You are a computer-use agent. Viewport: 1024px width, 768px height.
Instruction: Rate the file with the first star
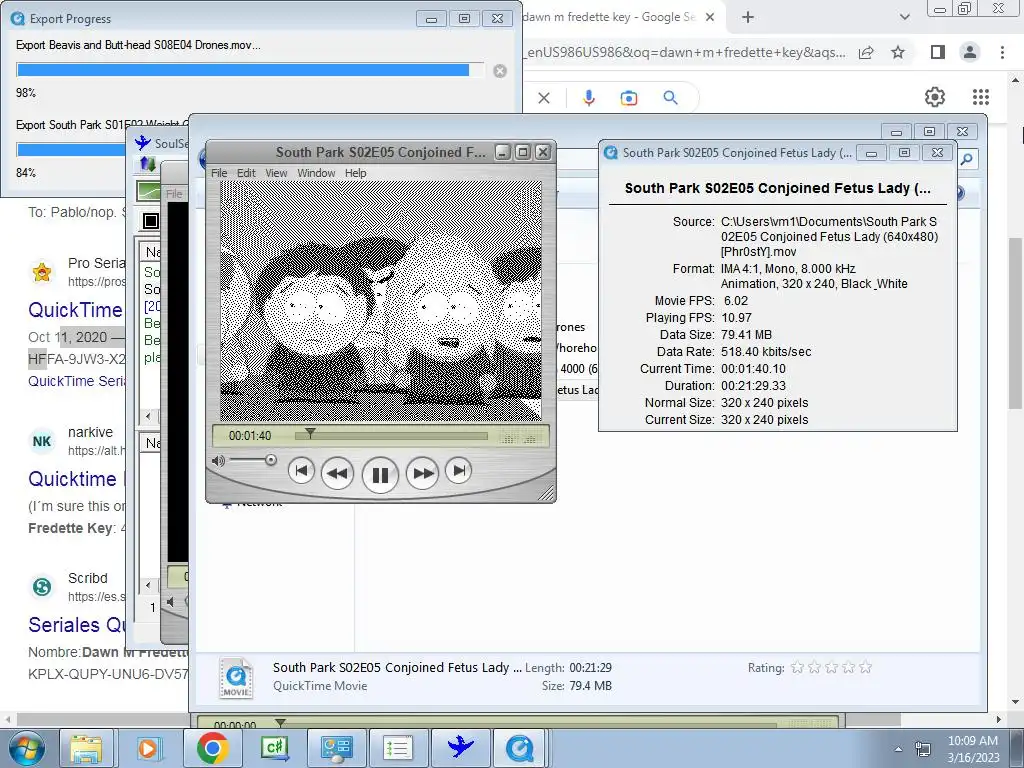coord(797,667)
